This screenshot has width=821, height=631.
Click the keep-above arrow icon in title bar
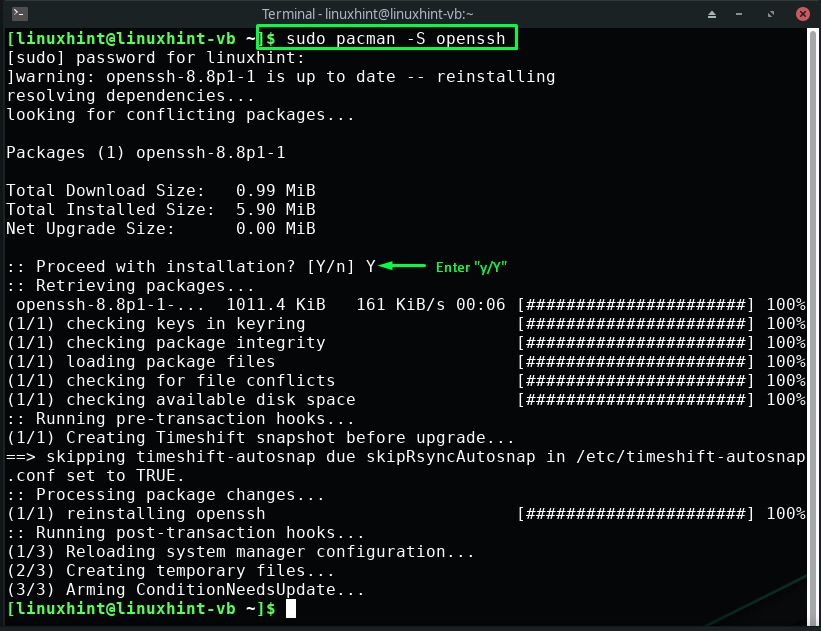712,14
